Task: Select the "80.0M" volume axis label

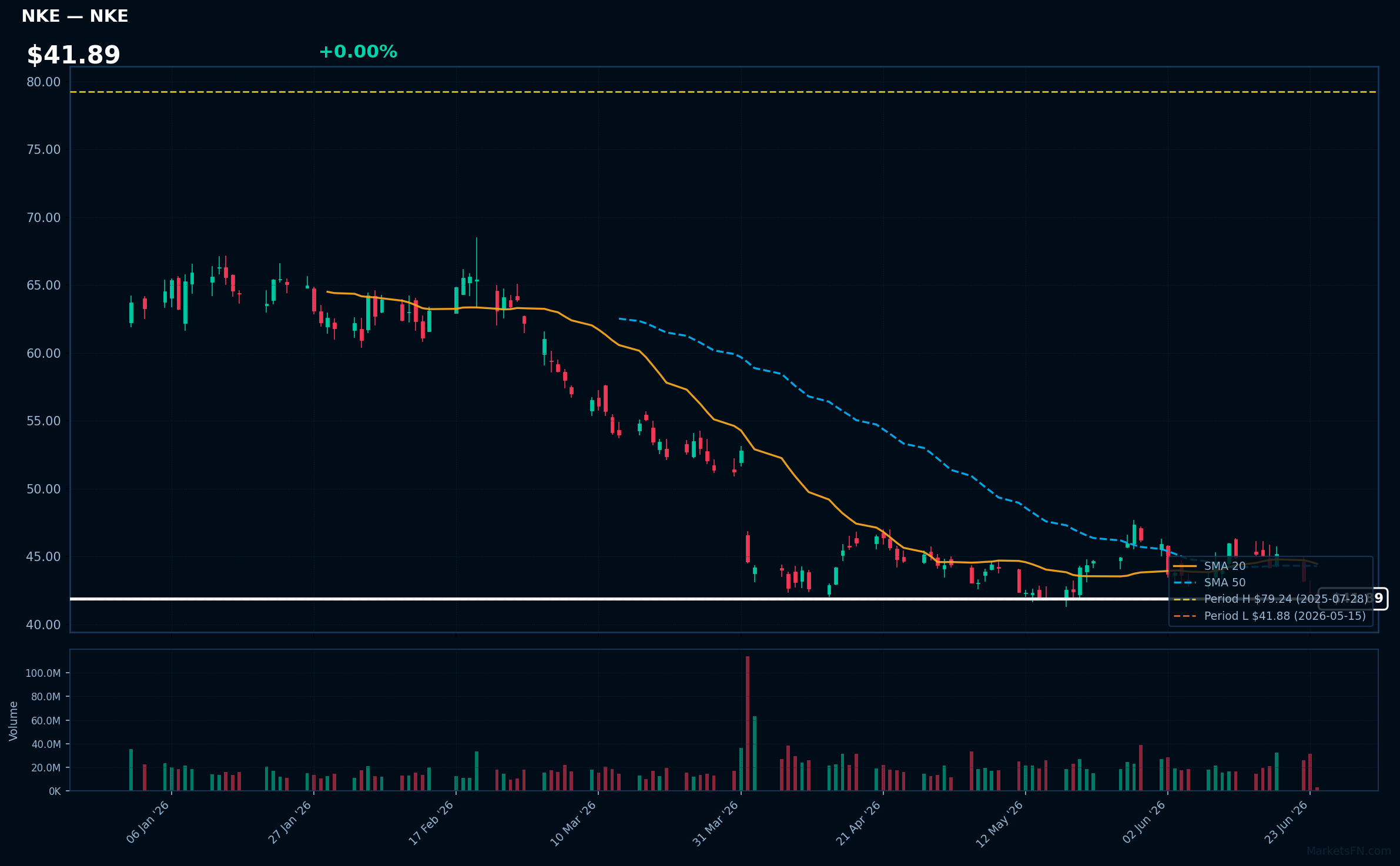Action: (x=46, y=697)
